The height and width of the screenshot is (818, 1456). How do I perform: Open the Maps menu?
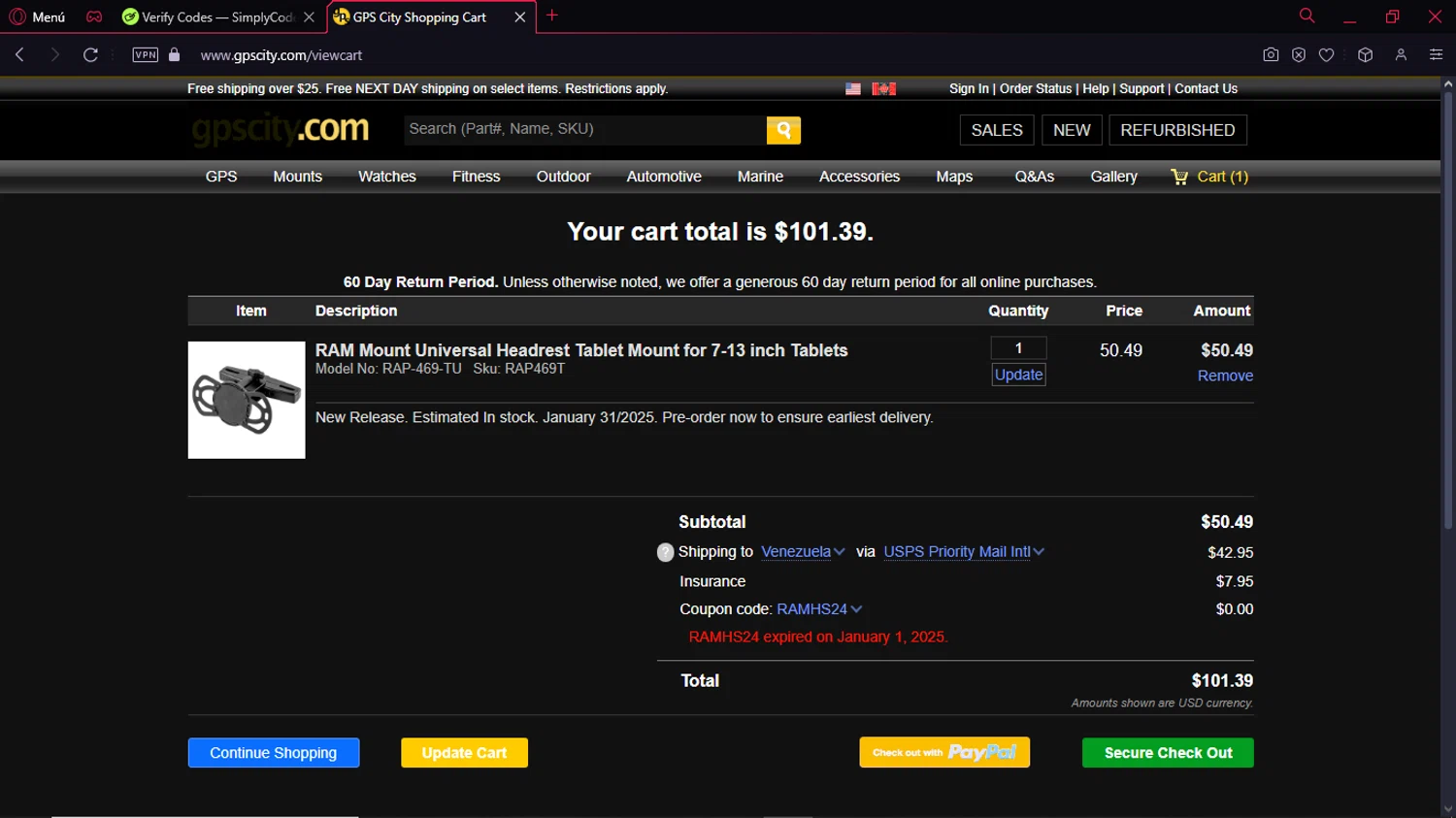click(x=954, y=177)
